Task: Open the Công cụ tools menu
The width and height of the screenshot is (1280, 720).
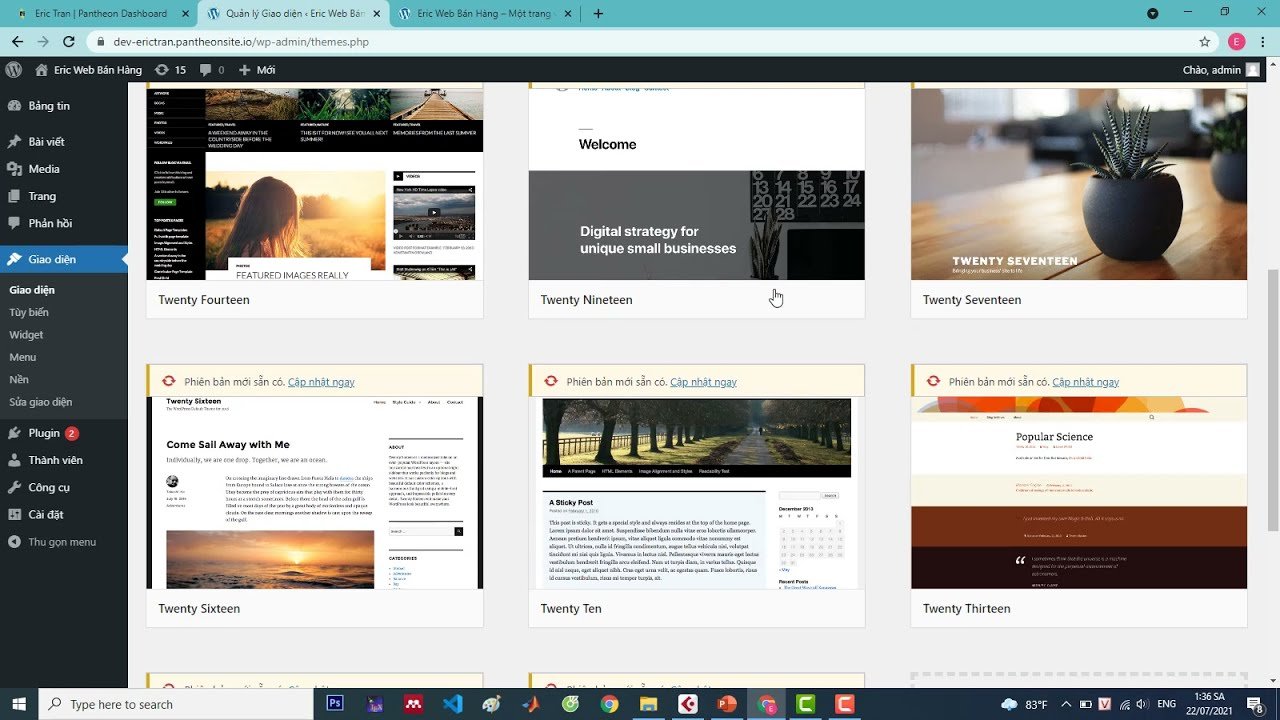Action: click(64, 487)
